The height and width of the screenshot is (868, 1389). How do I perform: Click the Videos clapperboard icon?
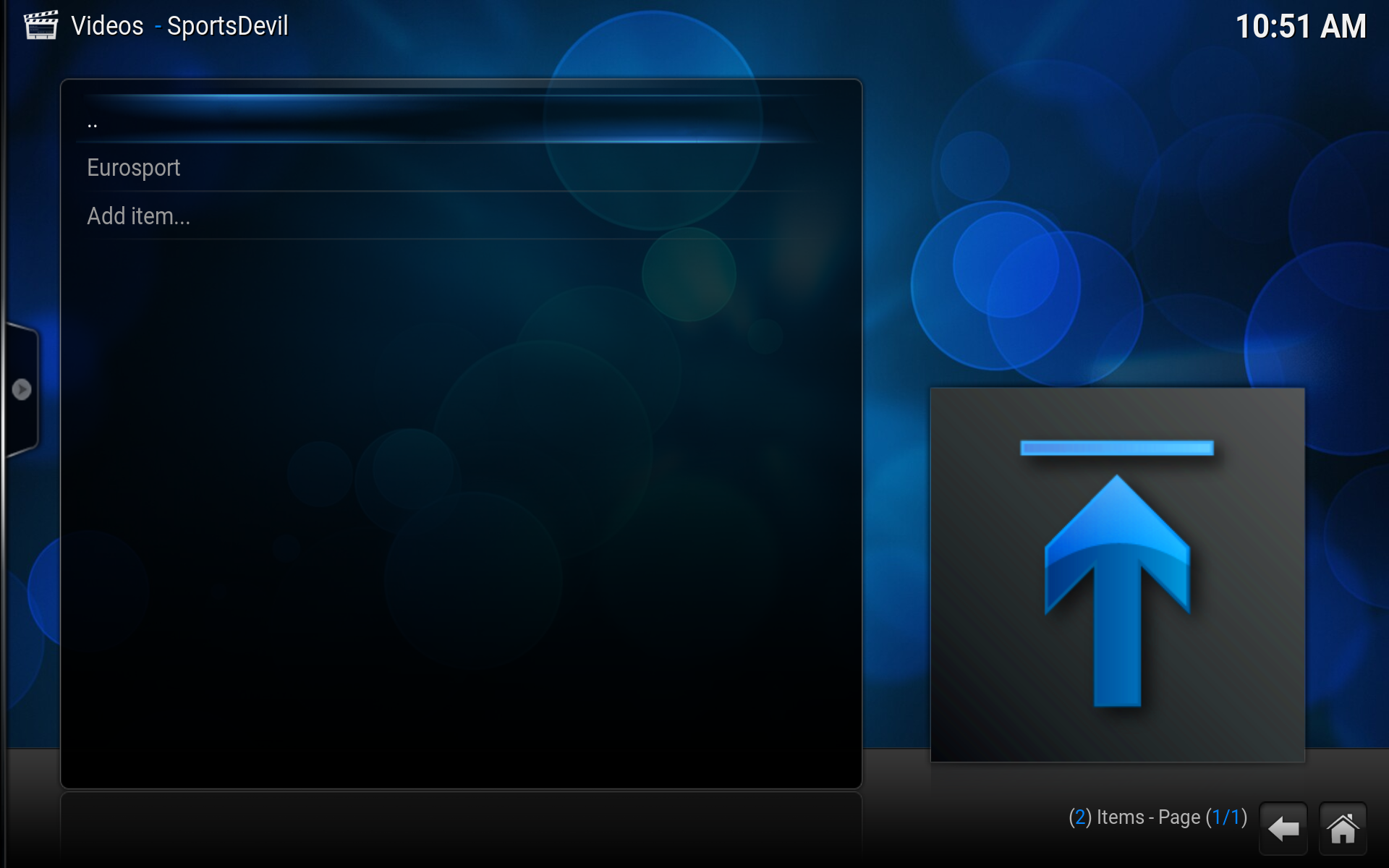[x=41, y=26]
